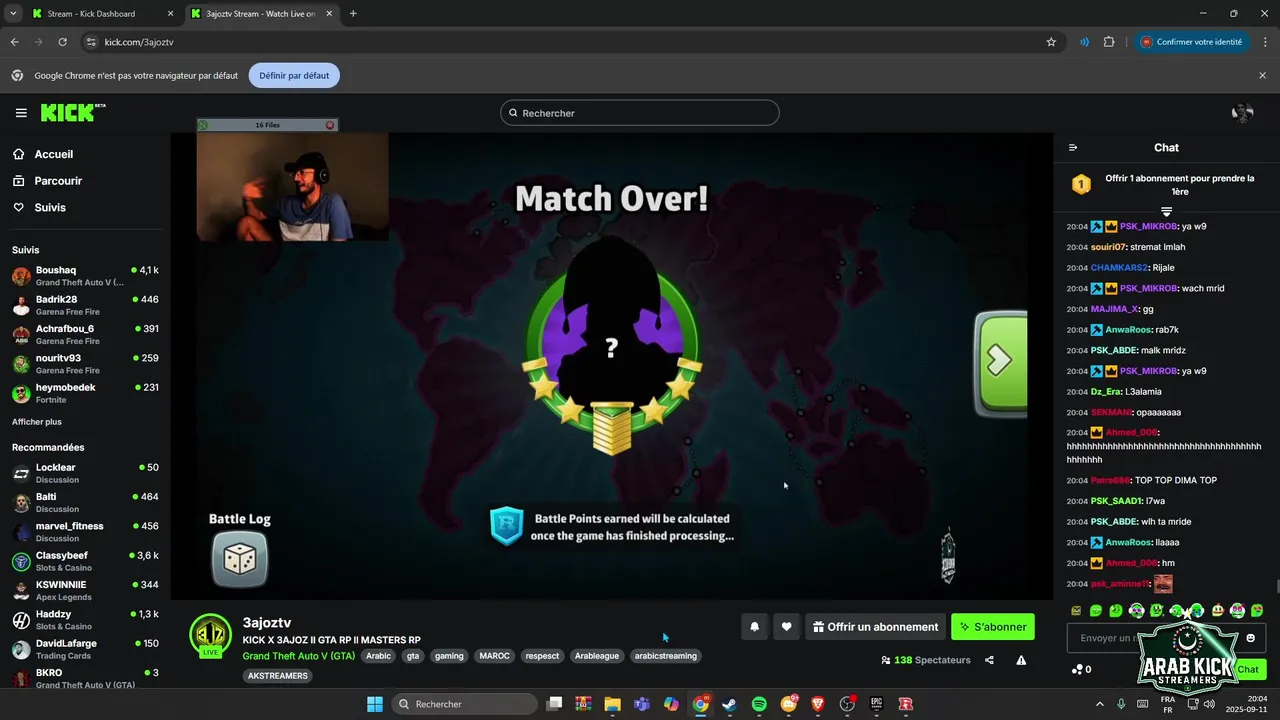This screenshot has height=720, width=1280.
Task: Select the first angry emote in chat bar
Action: (1076, 610)
